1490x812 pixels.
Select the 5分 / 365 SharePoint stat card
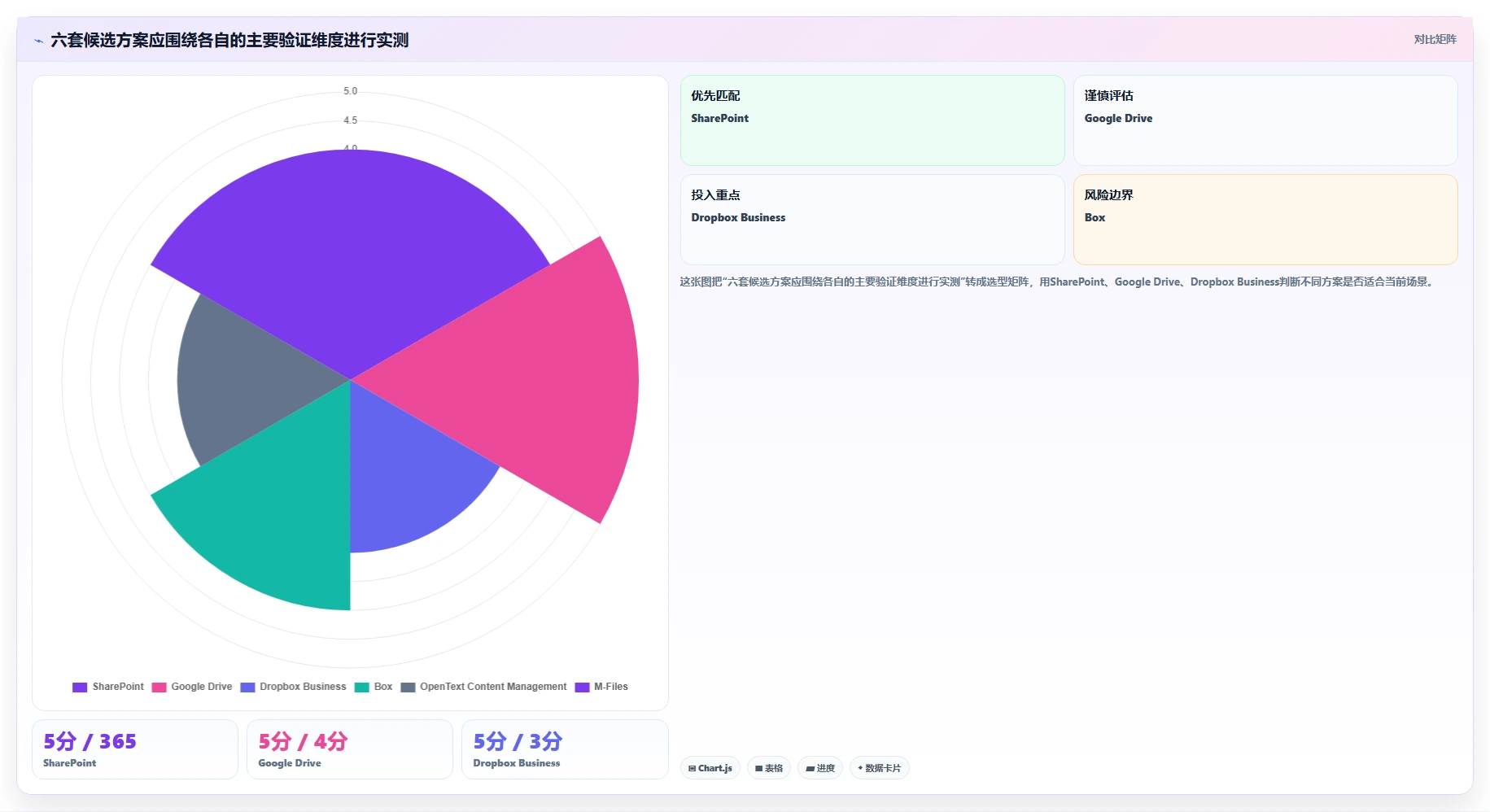coord(135,749)
